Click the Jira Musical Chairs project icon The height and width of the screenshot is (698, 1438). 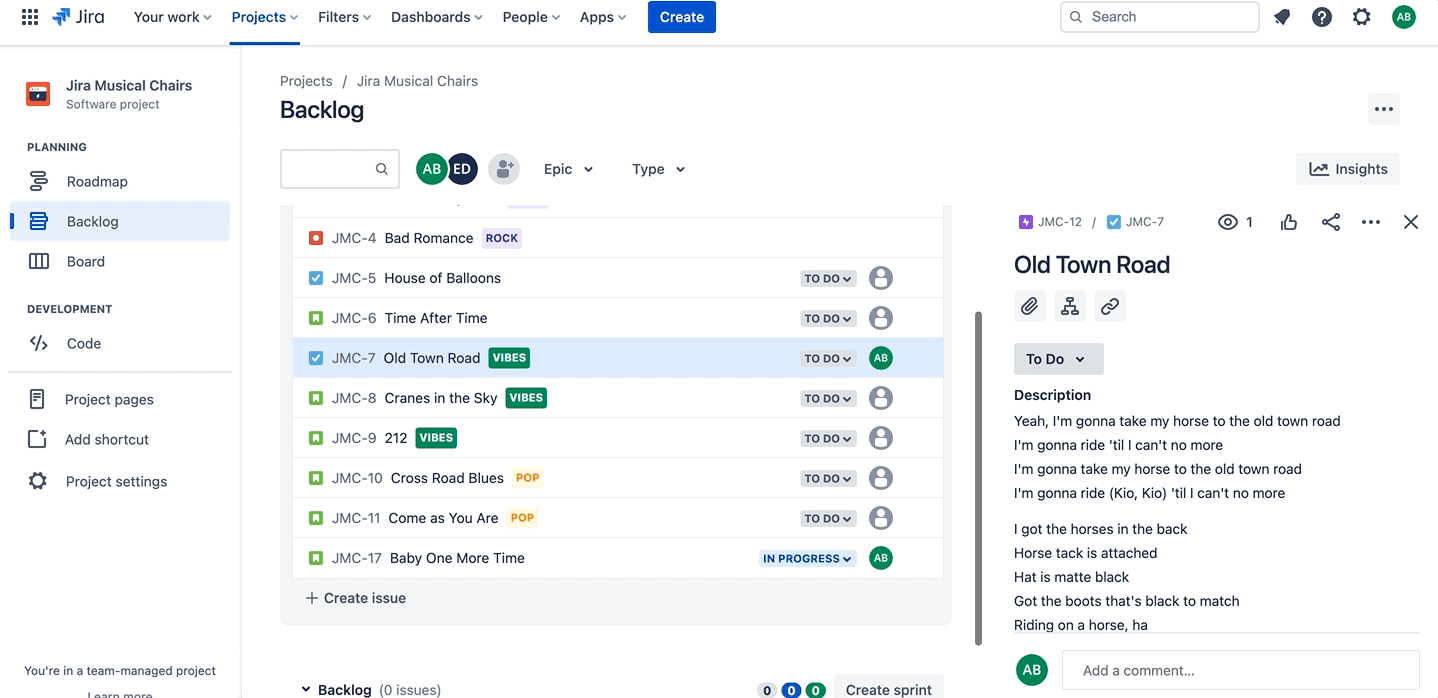tap(38, 94)
